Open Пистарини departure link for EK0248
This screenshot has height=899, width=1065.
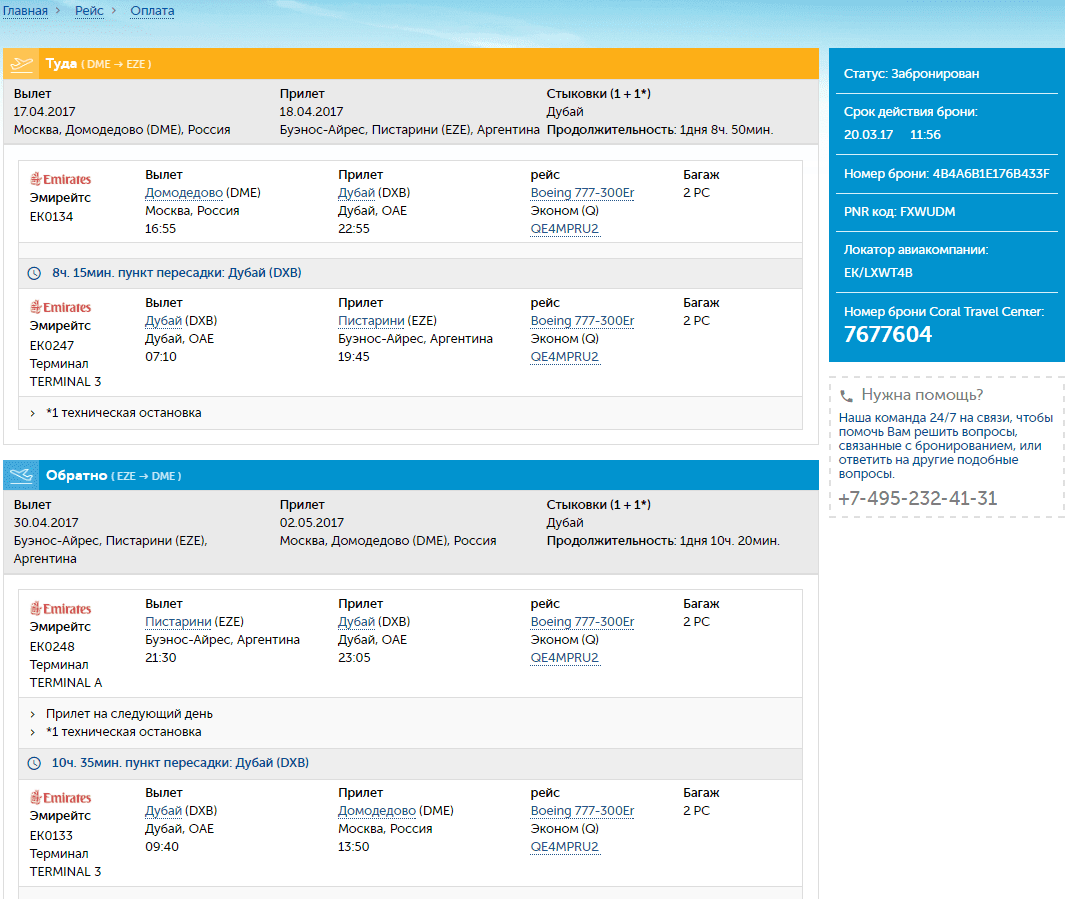pos(178,621)
